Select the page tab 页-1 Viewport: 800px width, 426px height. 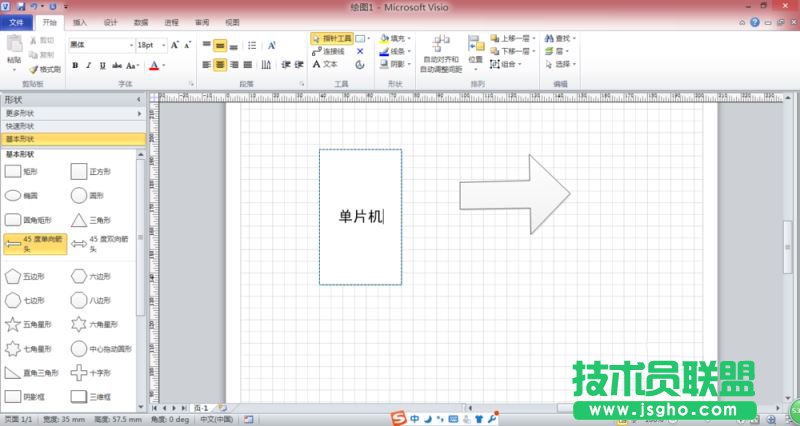(x=201, y=408)
